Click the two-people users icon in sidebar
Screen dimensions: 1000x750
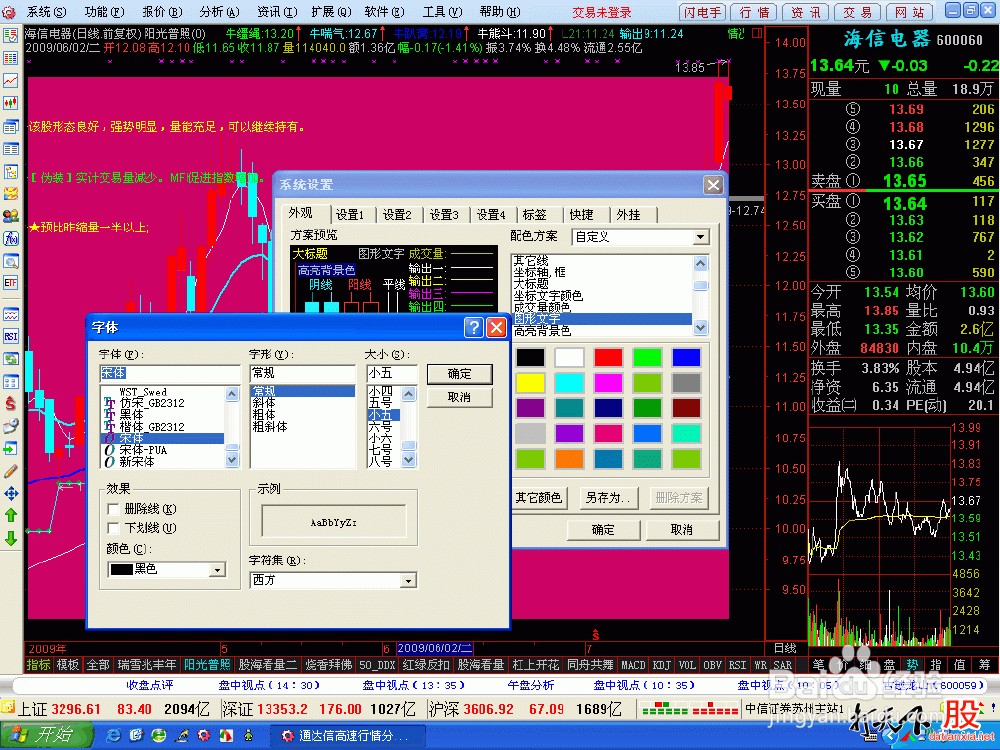coord(10,216)
